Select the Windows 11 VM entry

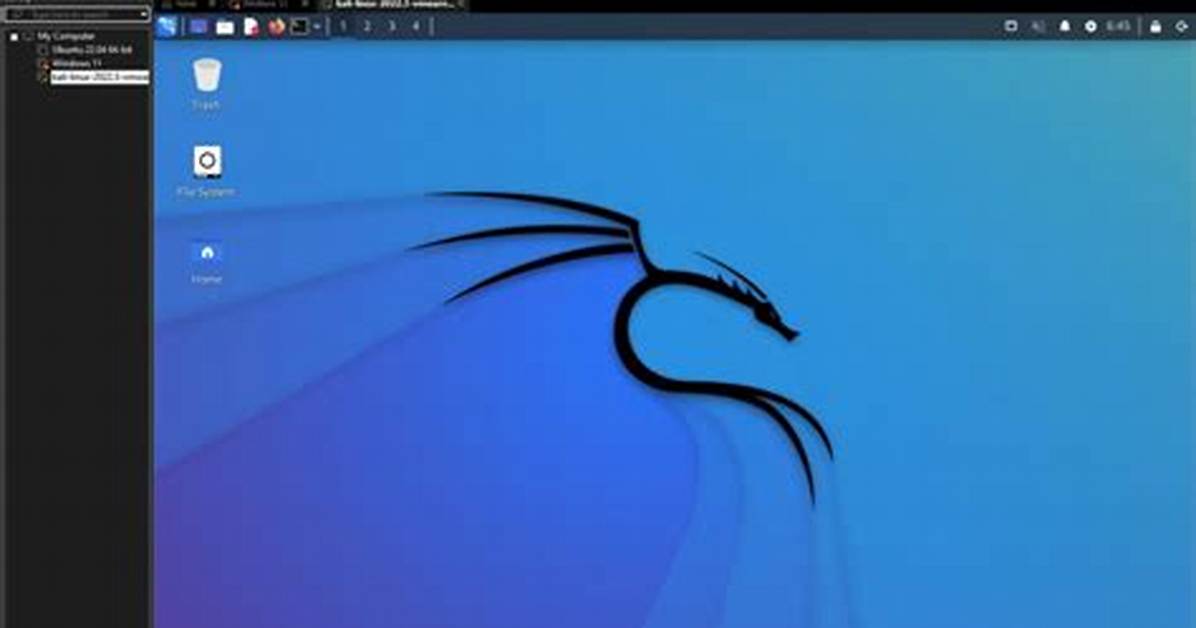(x=76, y=63)
